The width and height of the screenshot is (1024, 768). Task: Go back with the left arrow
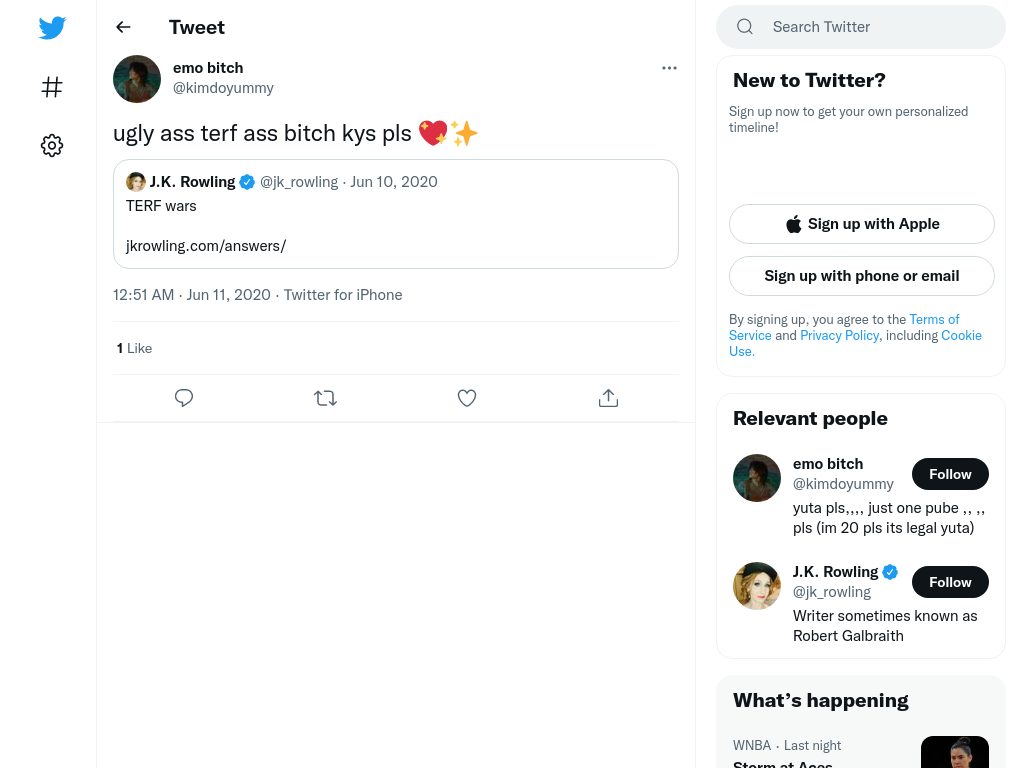pyautogui.click(x=123, y=27)
